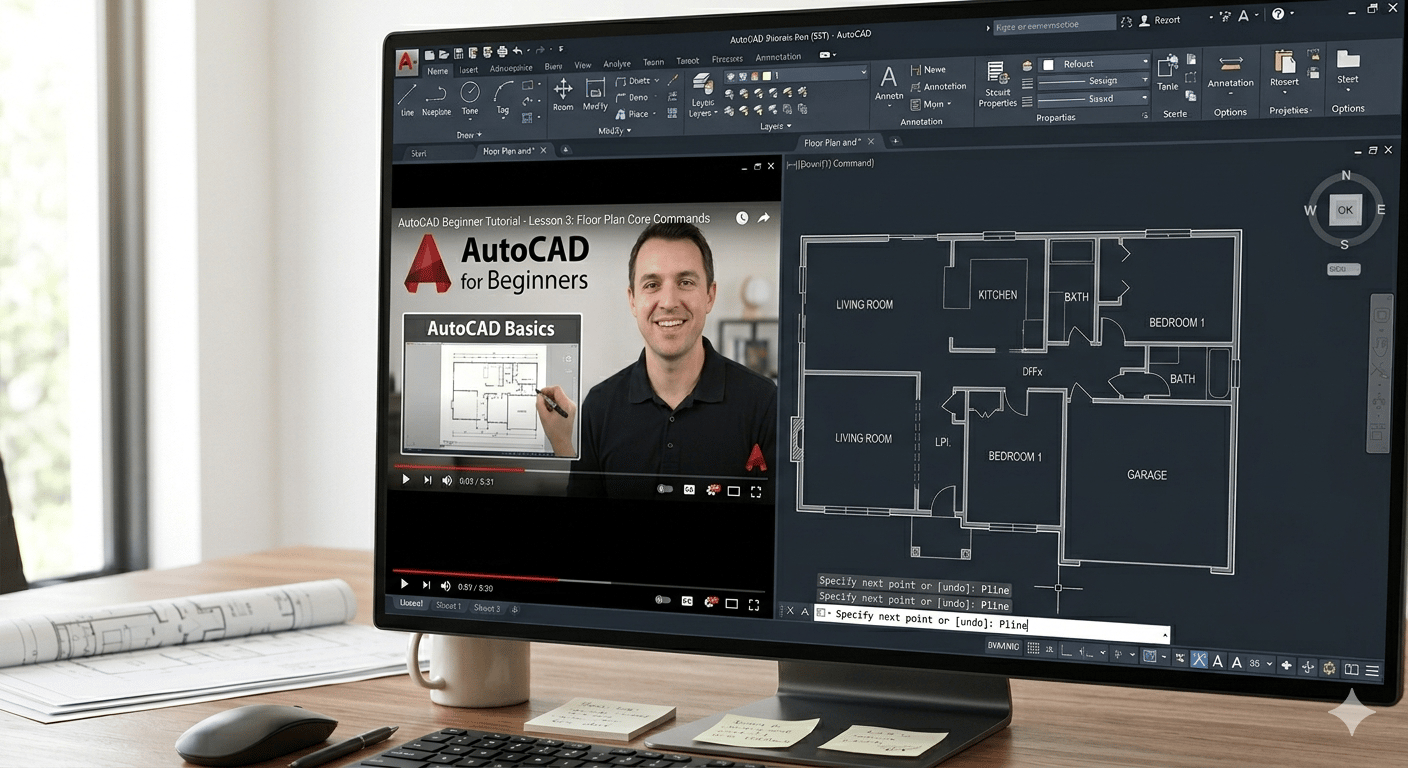Click the OK button on the navigation compass
The width and height of the screenshot is (1408, 768).
point(1345,210)
